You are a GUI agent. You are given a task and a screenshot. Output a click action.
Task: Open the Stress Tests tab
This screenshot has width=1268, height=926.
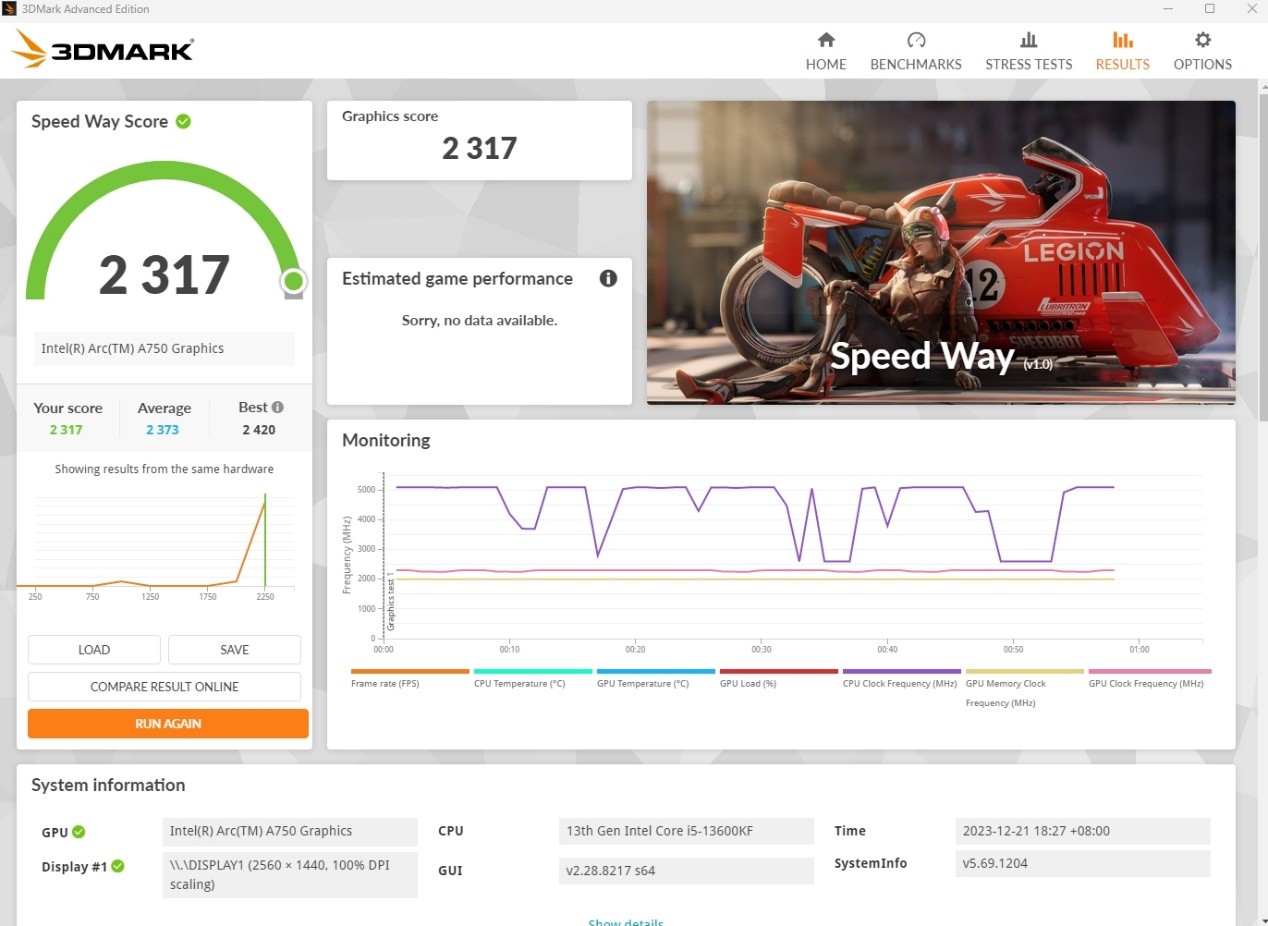[1028, 51]
